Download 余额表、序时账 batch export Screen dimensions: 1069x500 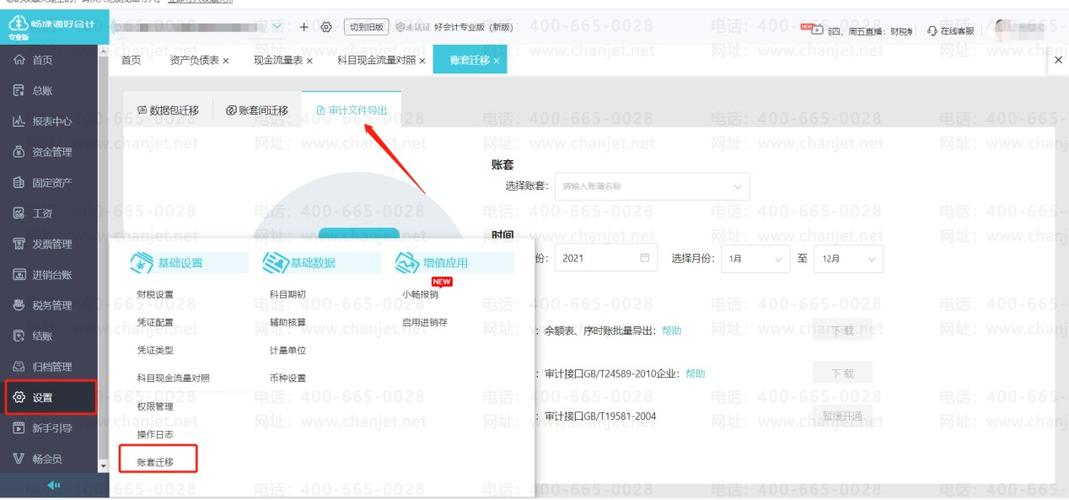[842, 330]
